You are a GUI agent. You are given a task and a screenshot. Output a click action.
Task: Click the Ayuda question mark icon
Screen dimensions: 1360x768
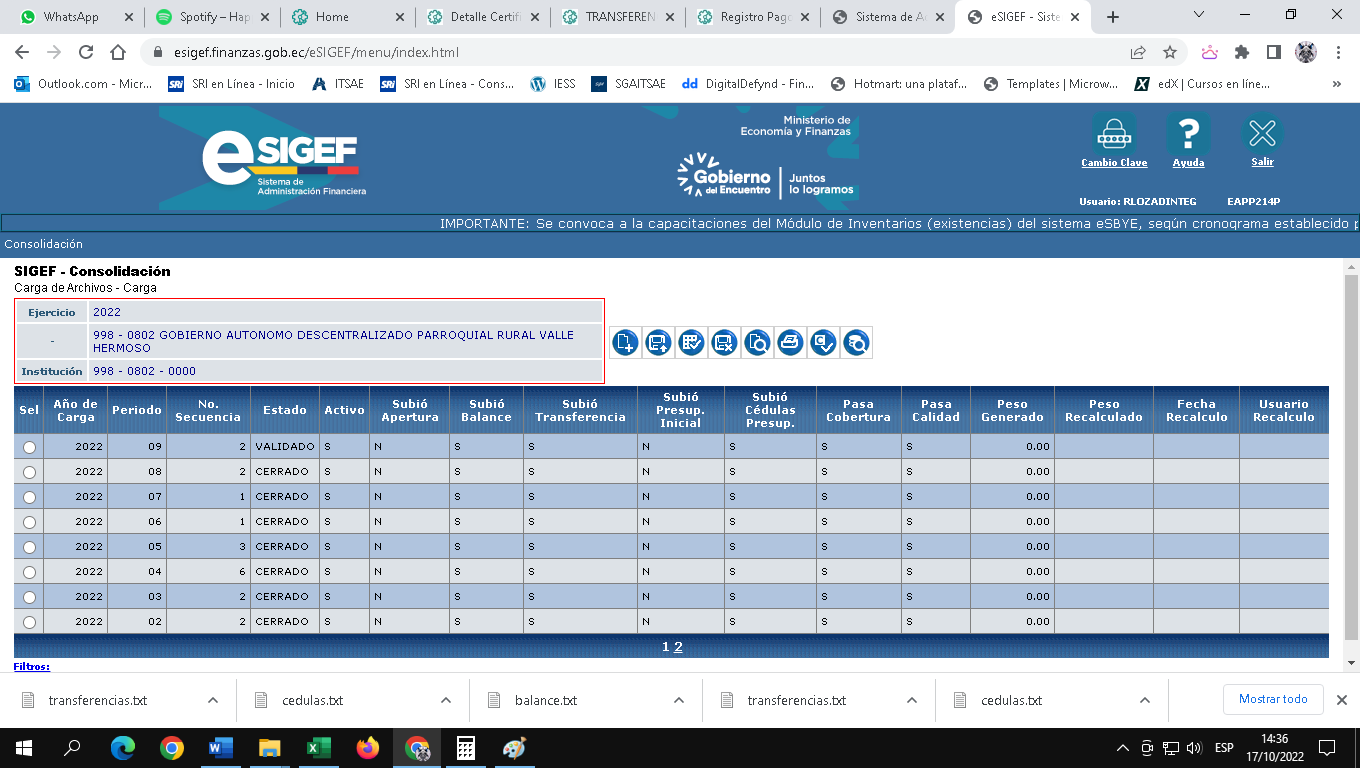click(x=1188, y=135)
